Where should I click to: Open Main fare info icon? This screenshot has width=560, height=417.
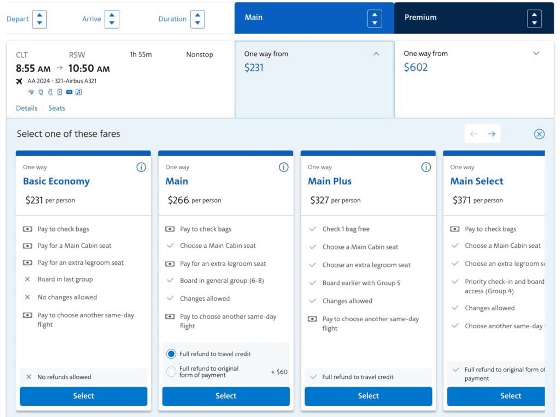pyautogui.click(x=284, y=167)
